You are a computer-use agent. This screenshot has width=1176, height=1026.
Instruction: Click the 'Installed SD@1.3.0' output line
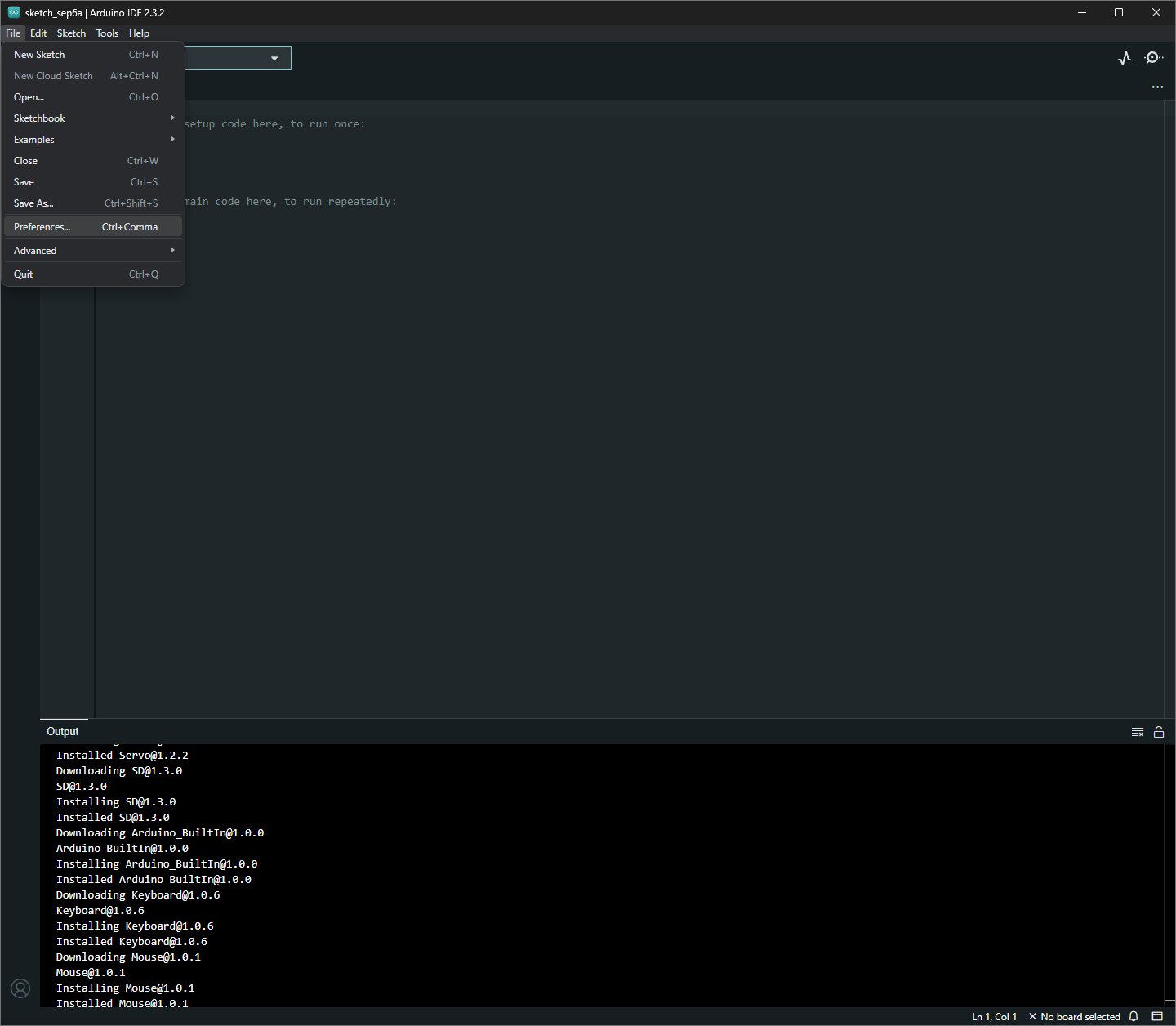click(x=113, y=818)
